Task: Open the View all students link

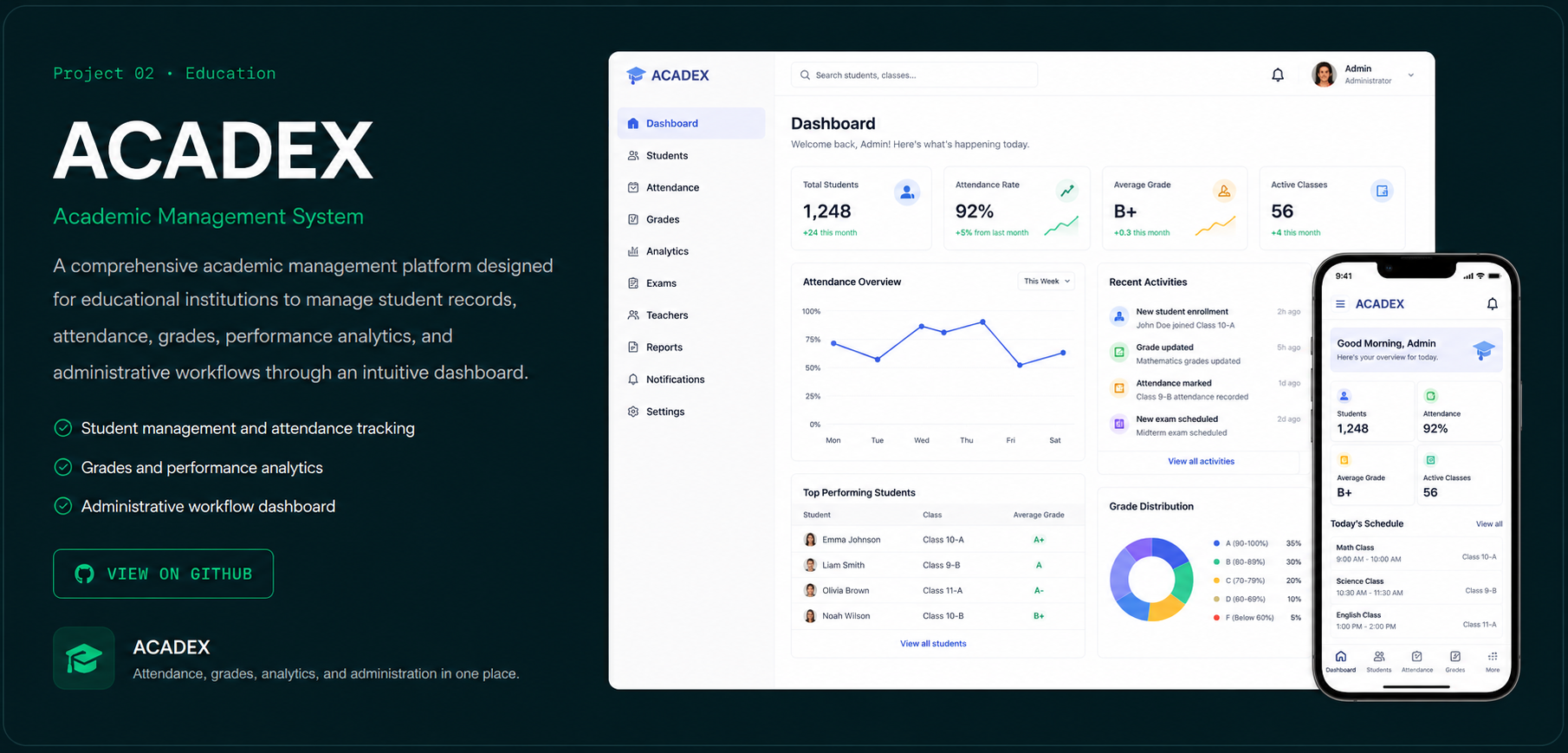Action: [933, 644]
